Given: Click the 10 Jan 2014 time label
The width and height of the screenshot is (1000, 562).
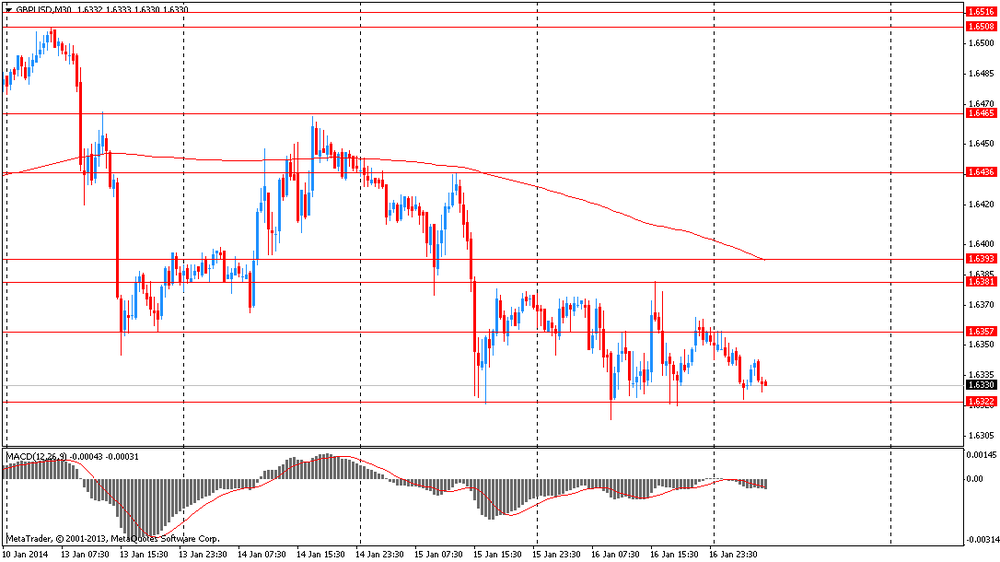Looking at the screenshot, I should 25,554.
